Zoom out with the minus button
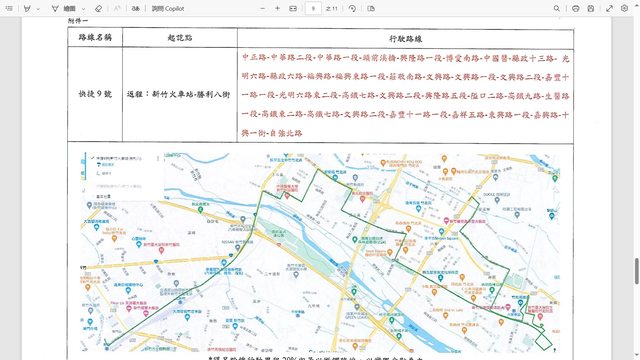 (262, 8)
